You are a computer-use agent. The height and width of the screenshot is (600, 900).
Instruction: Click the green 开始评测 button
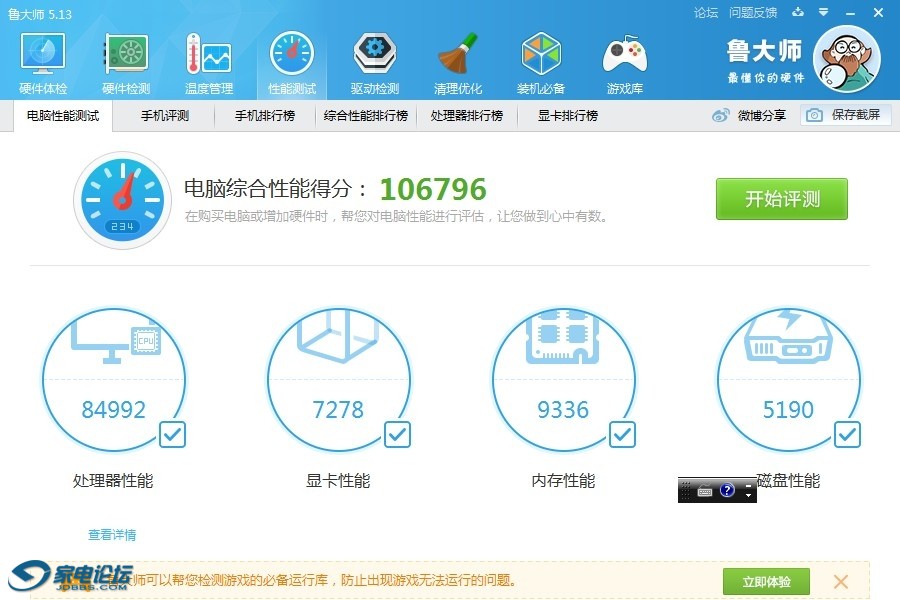pyautogui.click(x=781, y=199)
